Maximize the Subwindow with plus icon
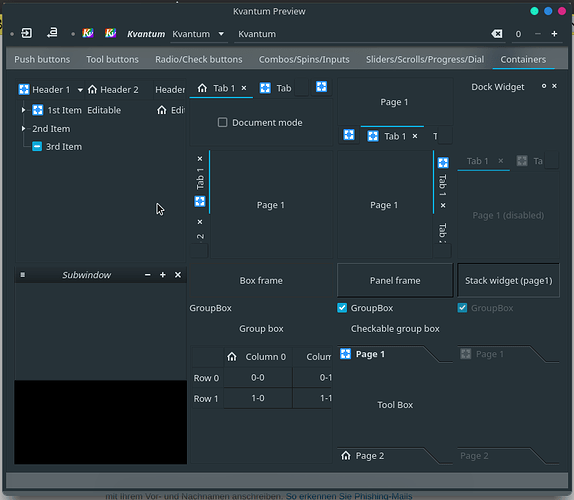This screenshot has height=500, width=574. point(163,275)
